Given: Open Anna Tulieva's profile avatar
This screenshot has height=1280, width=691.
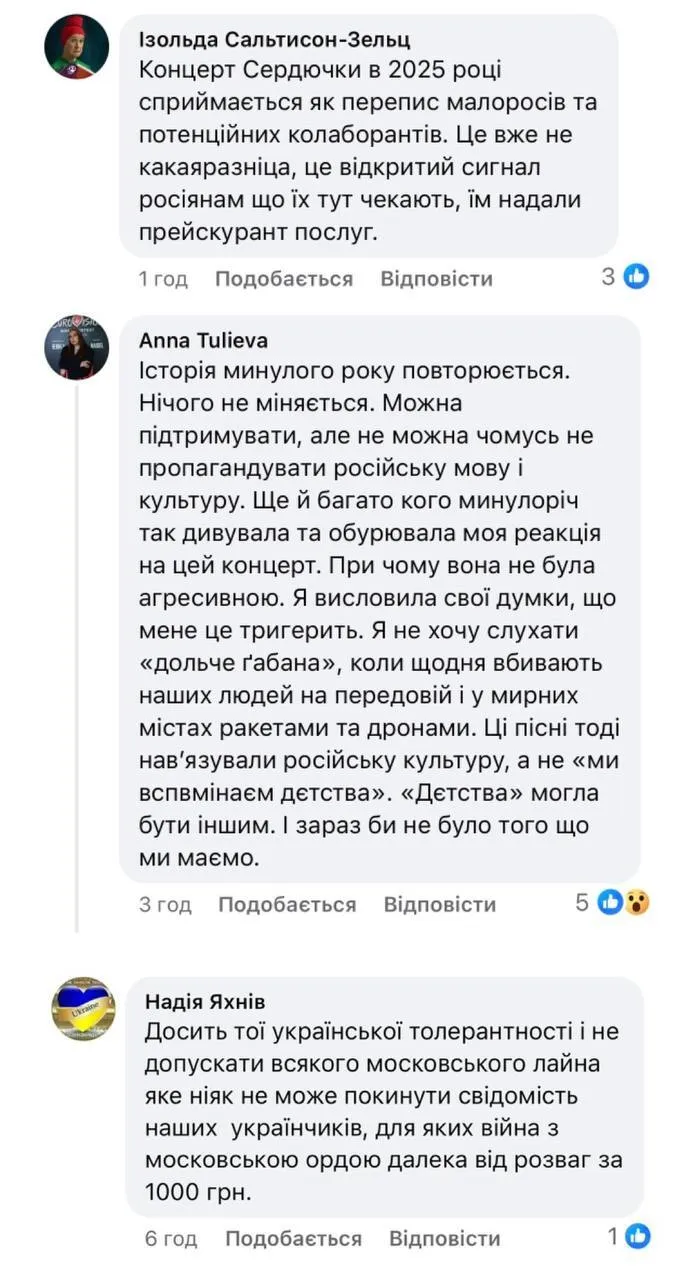Looking at the screenshot, I should (77, 349).
